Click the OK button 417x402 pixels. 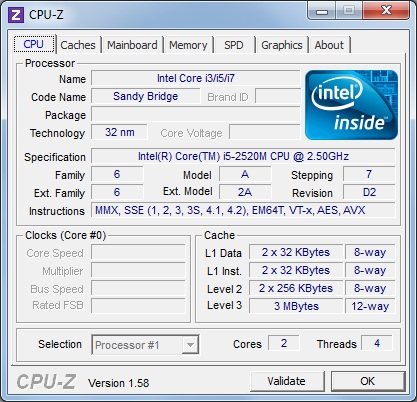[368, 381]
